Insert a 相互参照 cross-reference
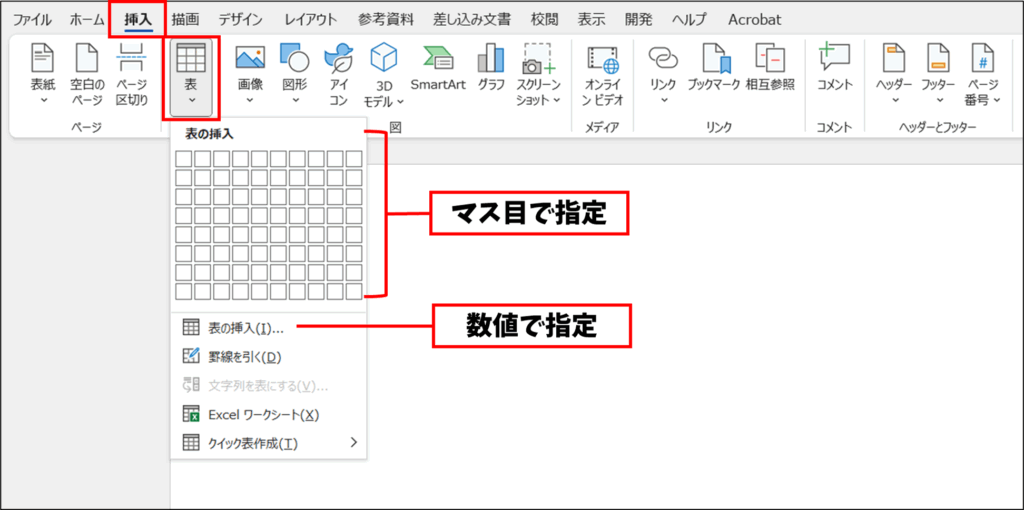The height and width of the screenshot is (510, 1024). pos(771,68)
